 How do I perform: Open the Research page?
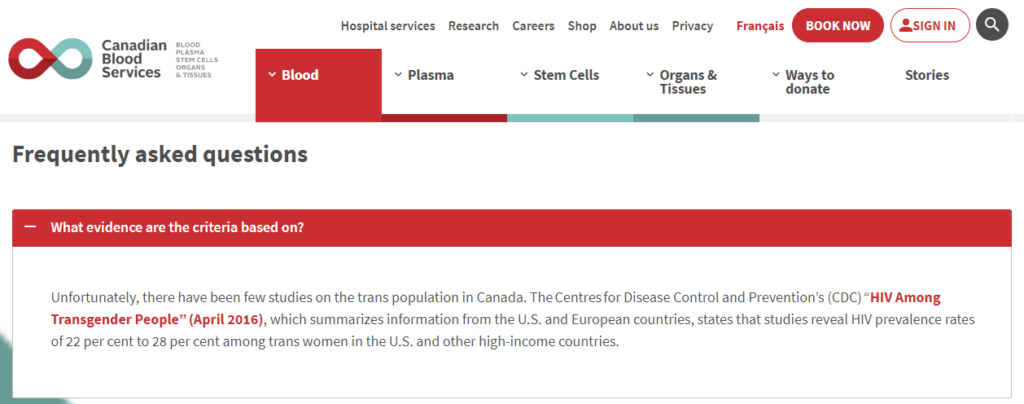(x=473, y=26)
